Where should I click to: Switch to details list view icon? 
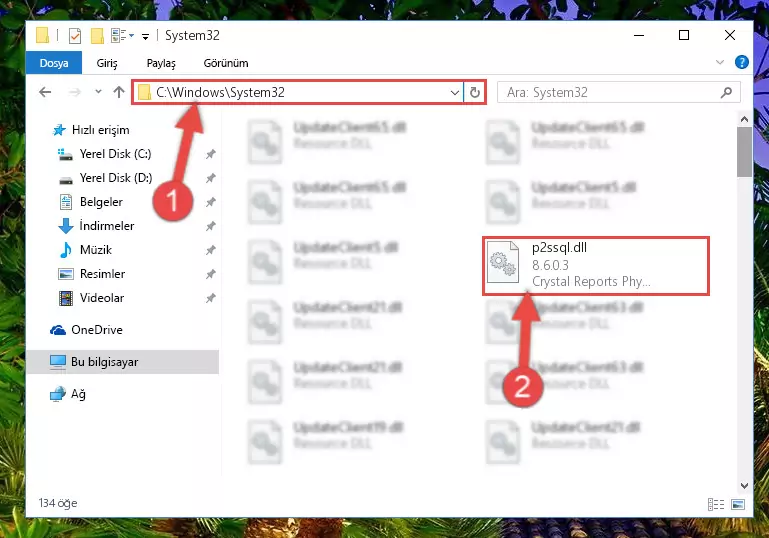[716, 504]
